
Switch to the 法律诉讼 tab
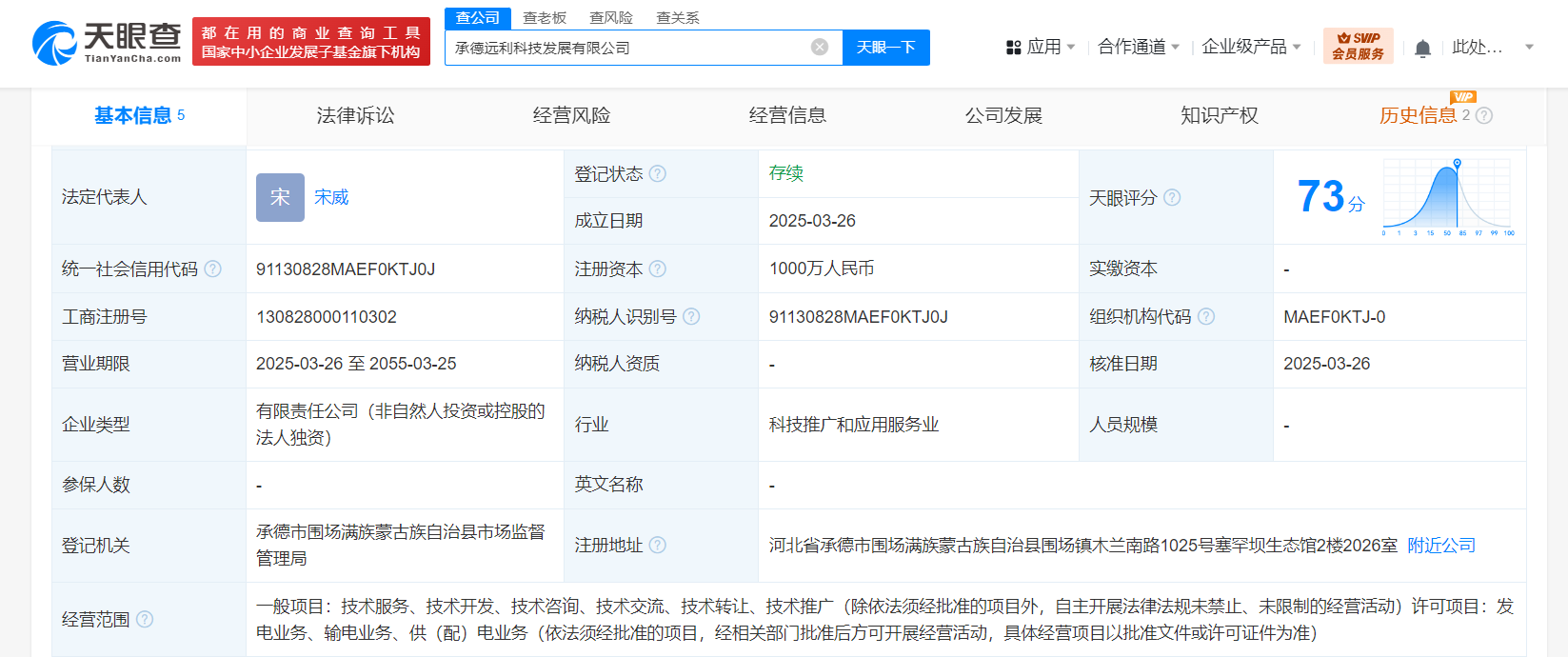[x=355, y=116]
